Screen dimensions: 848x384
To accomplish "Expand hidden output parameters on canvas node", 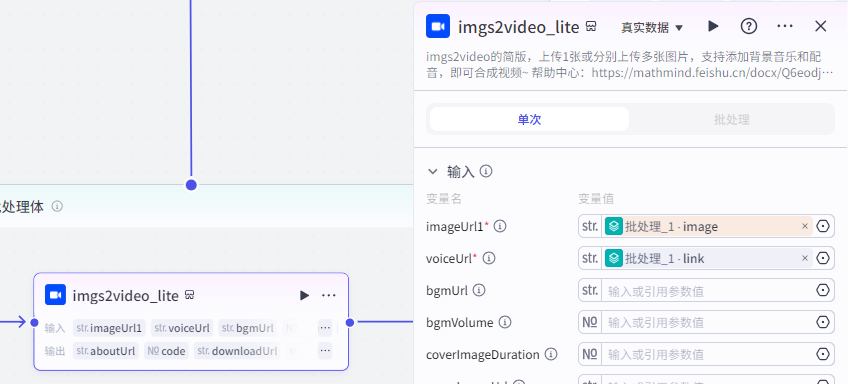I will point(325,351).
